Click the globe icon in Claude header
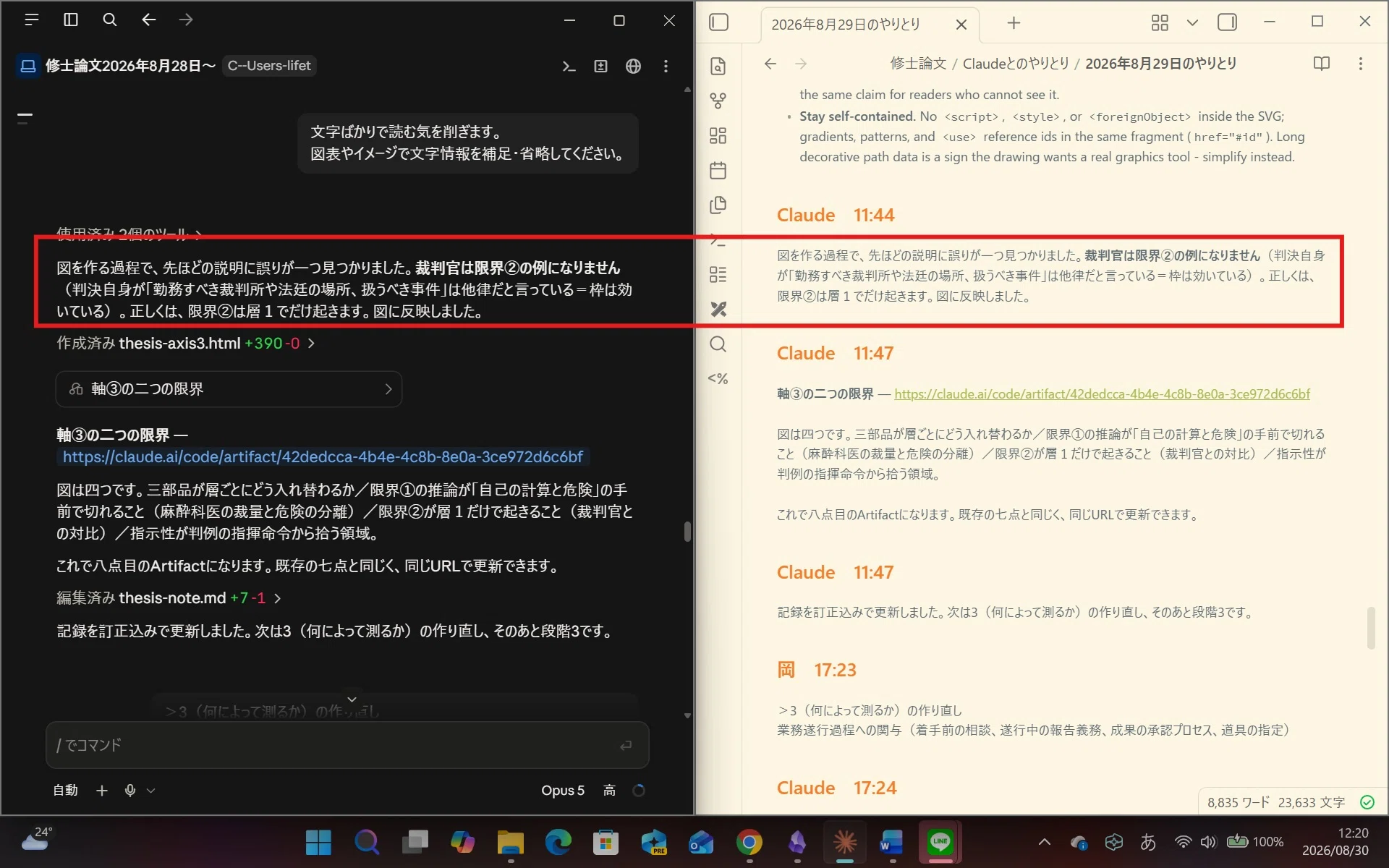The width and height of the screenshot is (1389, 868). [x=633, y=66]
